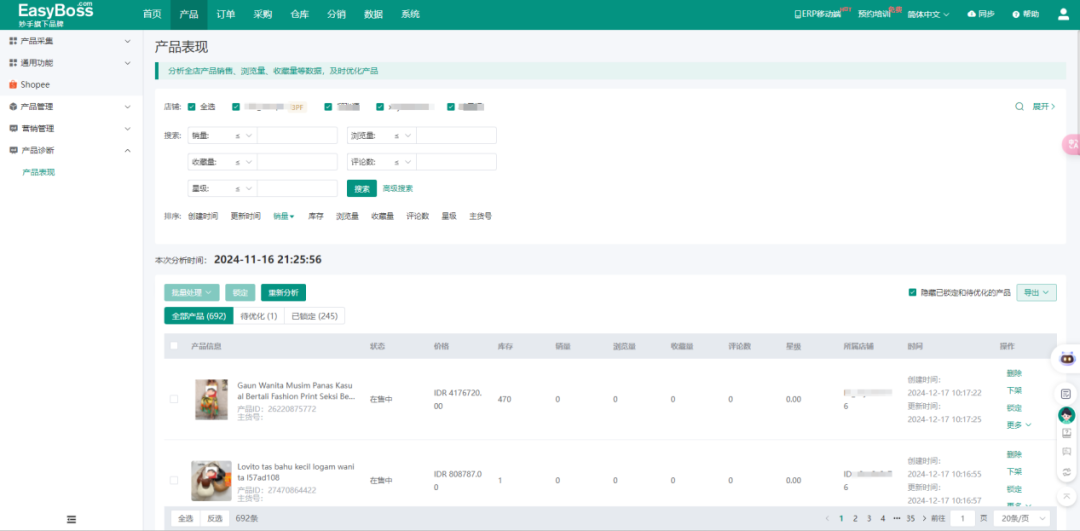Toggle 隐藏已锁定和待优化的产品 checkbox

pyautogui.click(x=912, y=293)
